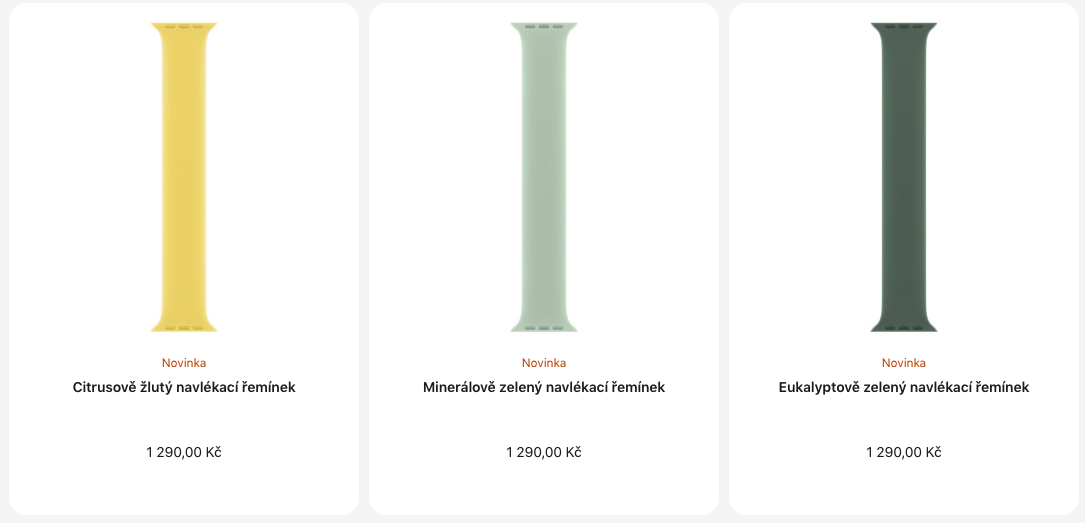Click the Minerálově zelený navlékací řemínek title
1085x523 pixels.
pos(544,387)
